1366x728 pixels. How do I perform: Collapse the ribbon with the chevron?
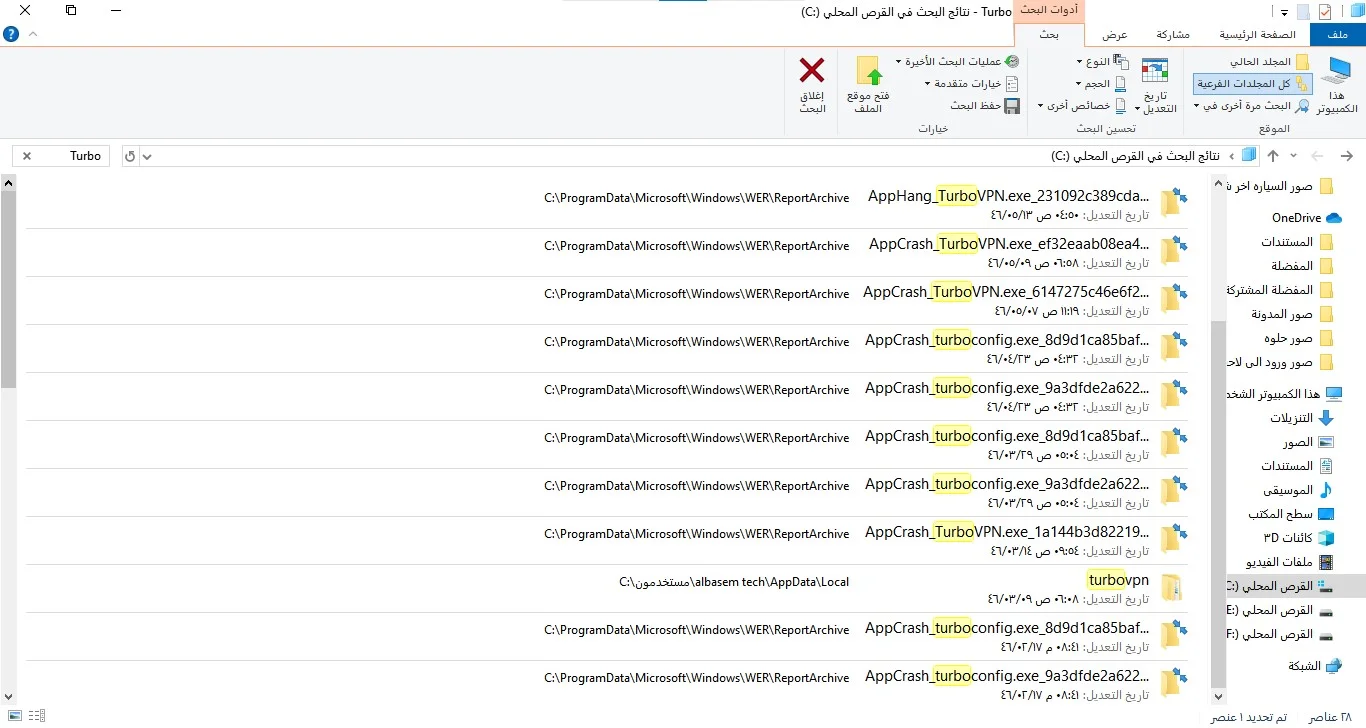coord(34,33)
